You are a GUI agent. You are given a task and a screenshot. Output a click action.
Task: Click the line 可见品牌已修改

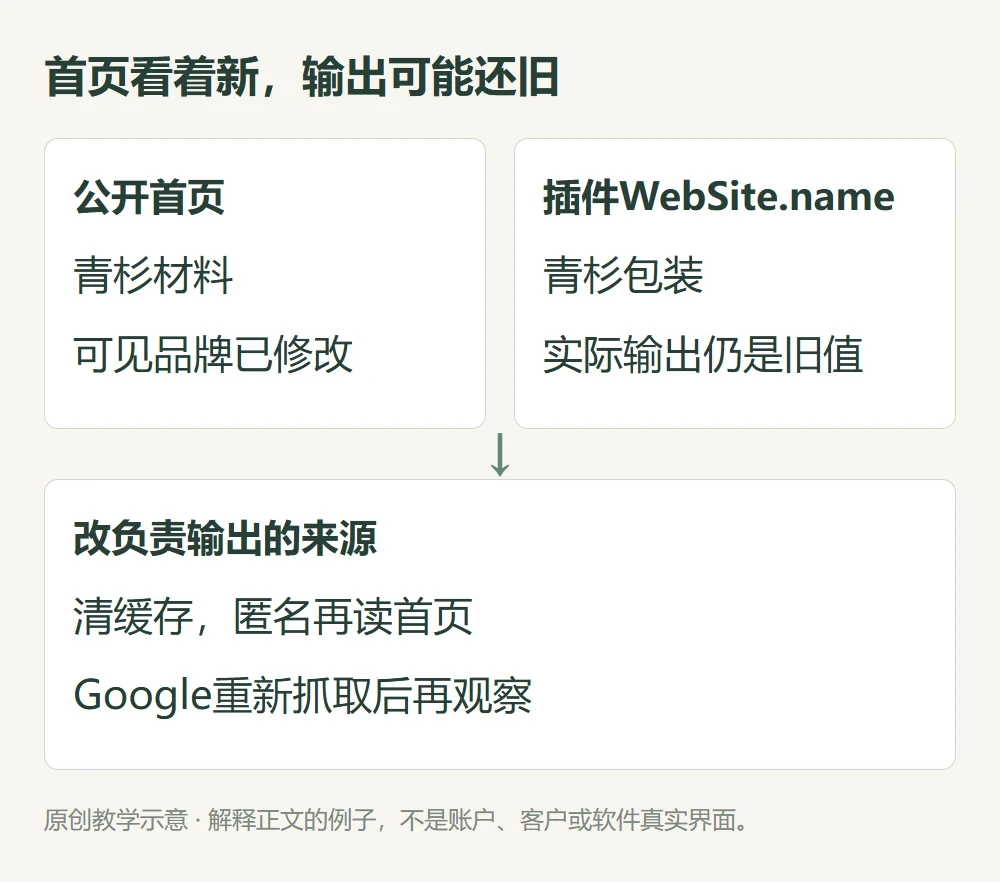(213, 354)
